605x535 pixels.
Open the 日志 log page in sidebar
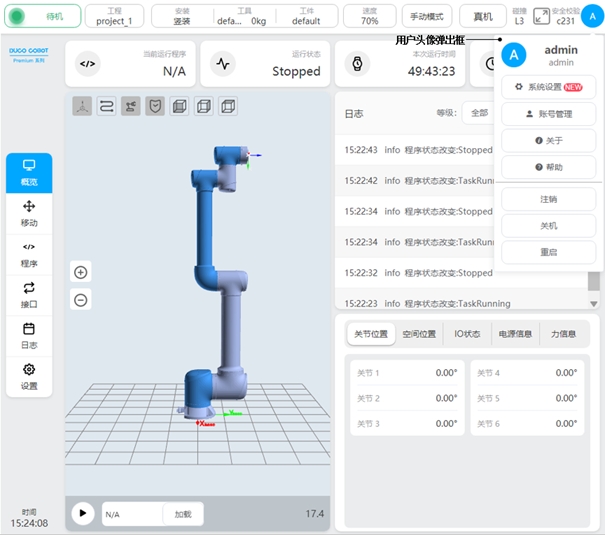pyautogui.click(x=29, y=336)
